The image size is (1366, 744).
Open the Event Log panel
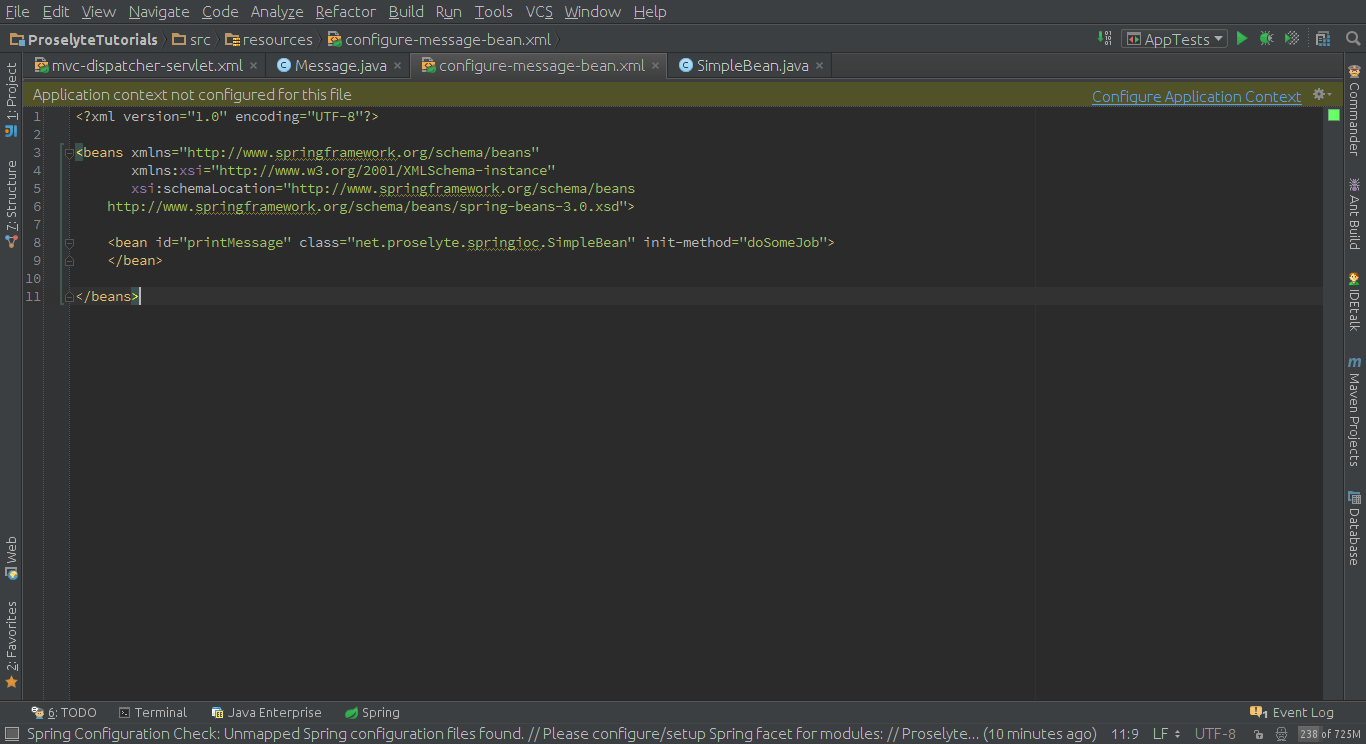click(1292, 713)
